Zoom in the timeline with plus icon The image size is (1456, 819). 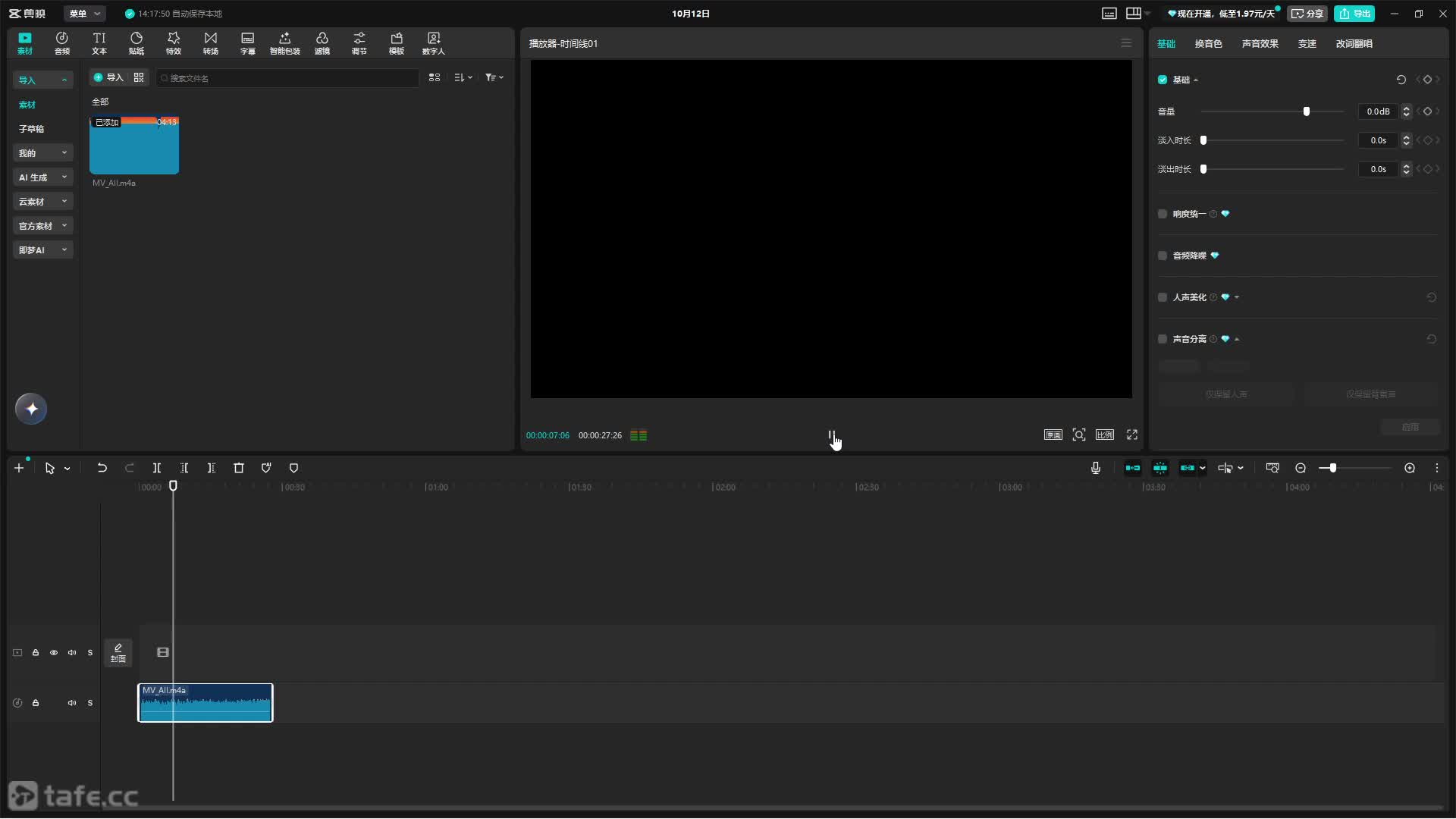[1410, 469]
